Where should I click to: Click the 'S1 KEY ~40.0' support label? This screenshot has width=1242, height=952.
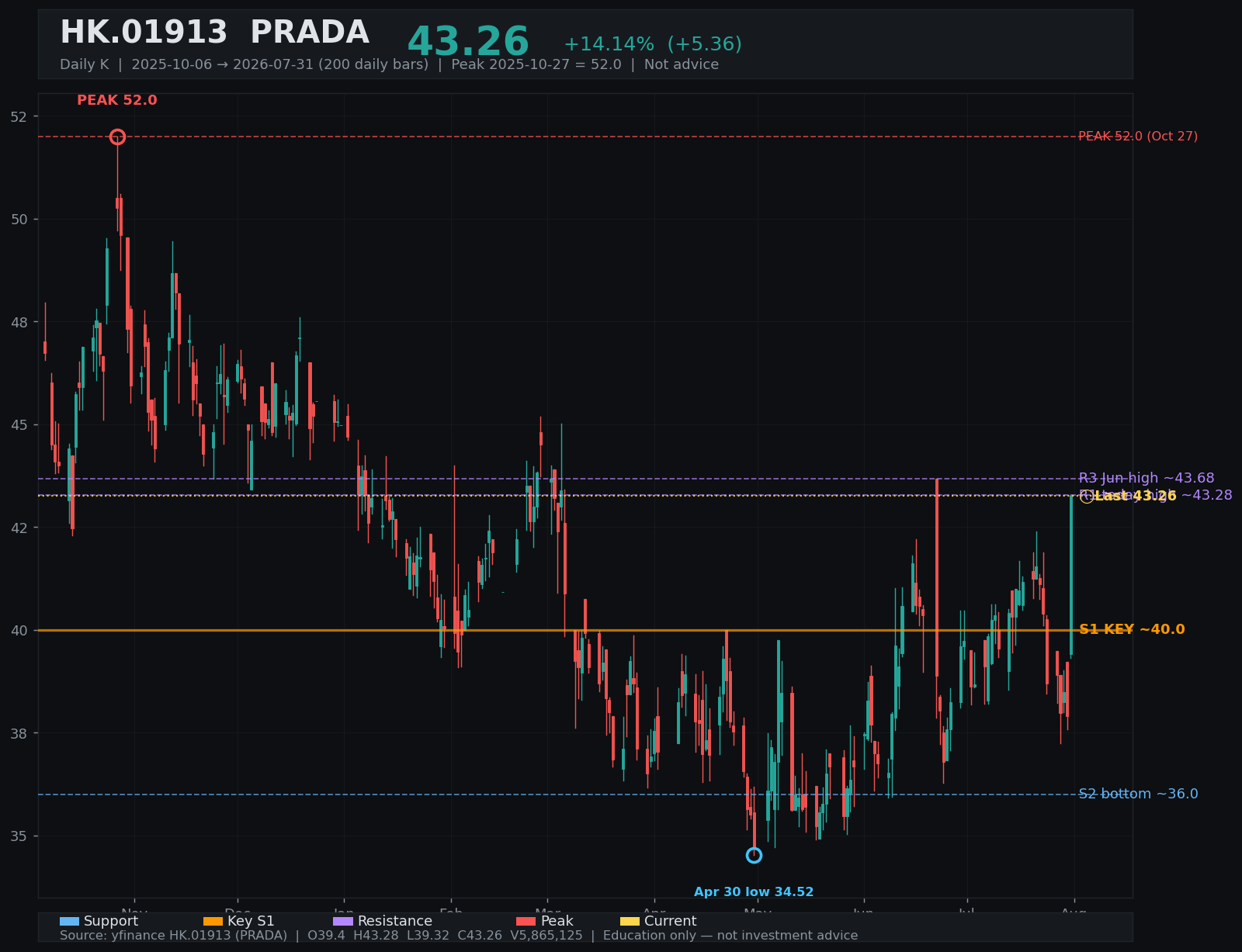(x=1132, y=630)
